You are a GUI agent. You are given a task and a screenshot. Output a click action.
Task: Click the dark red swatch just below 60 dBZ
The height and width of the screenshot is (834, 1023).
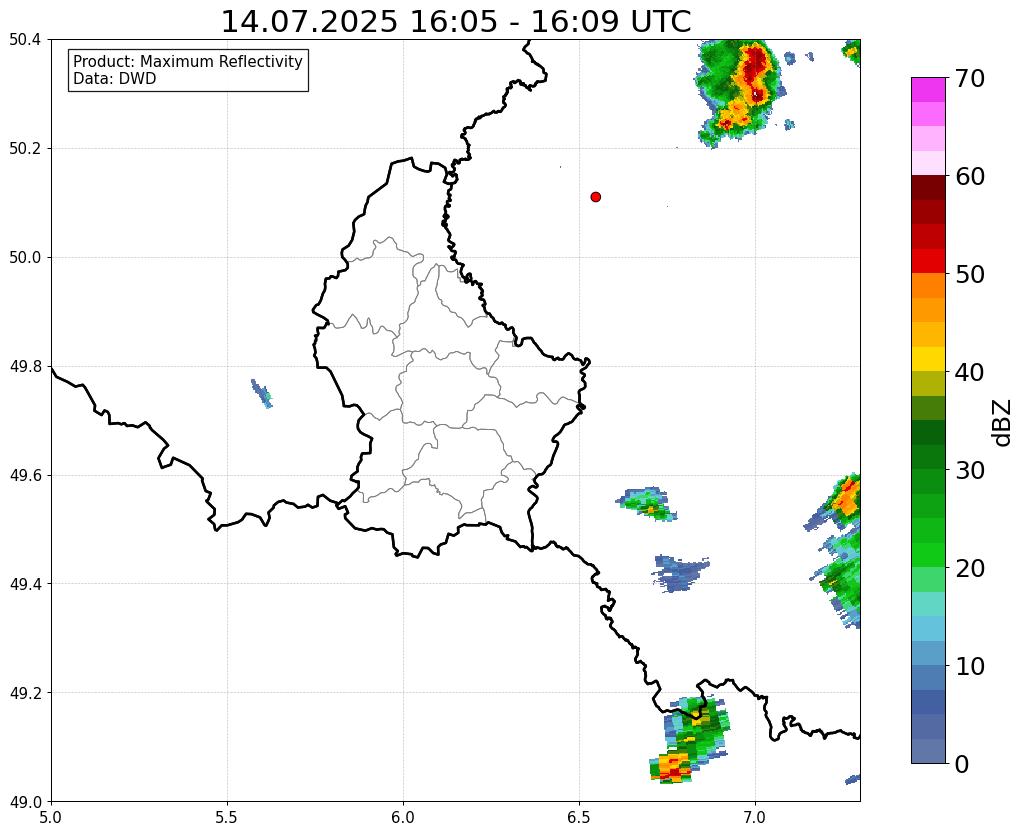click(928, 187)
